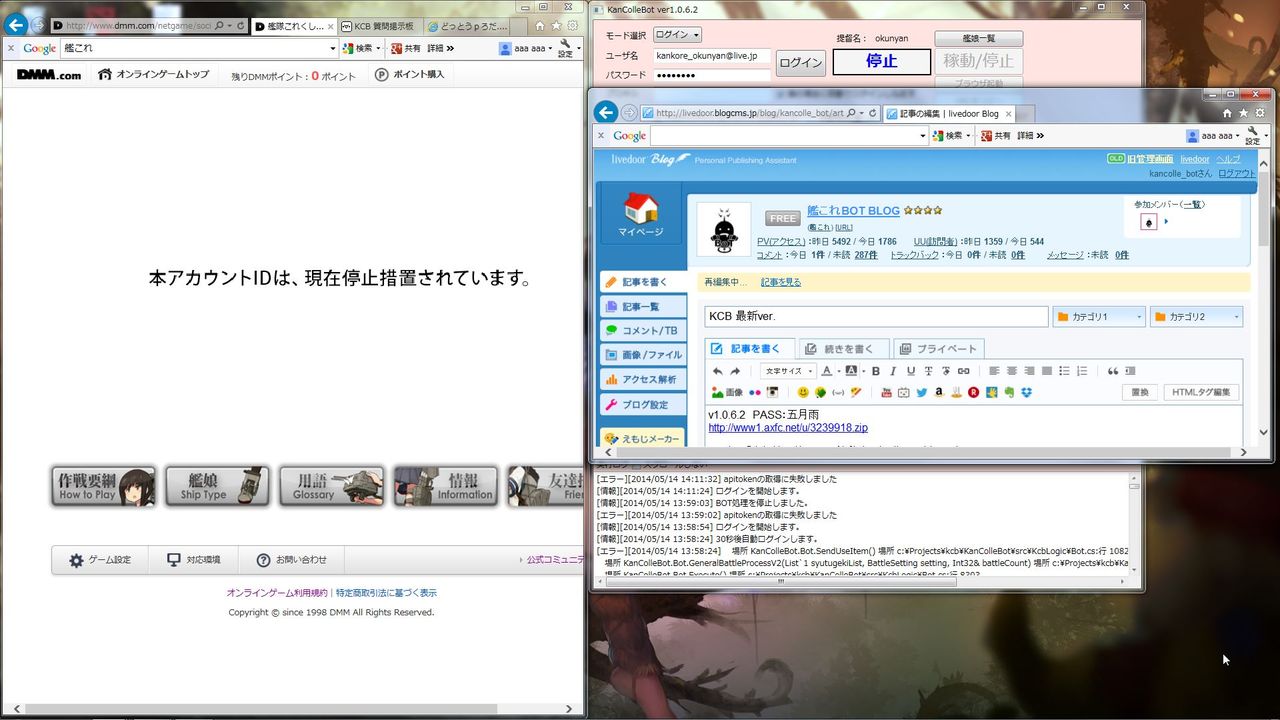The image size is (1280, 720).
Task: Open オンラインゲームトップ on DMM page
Action: click(x=153, y=74)
